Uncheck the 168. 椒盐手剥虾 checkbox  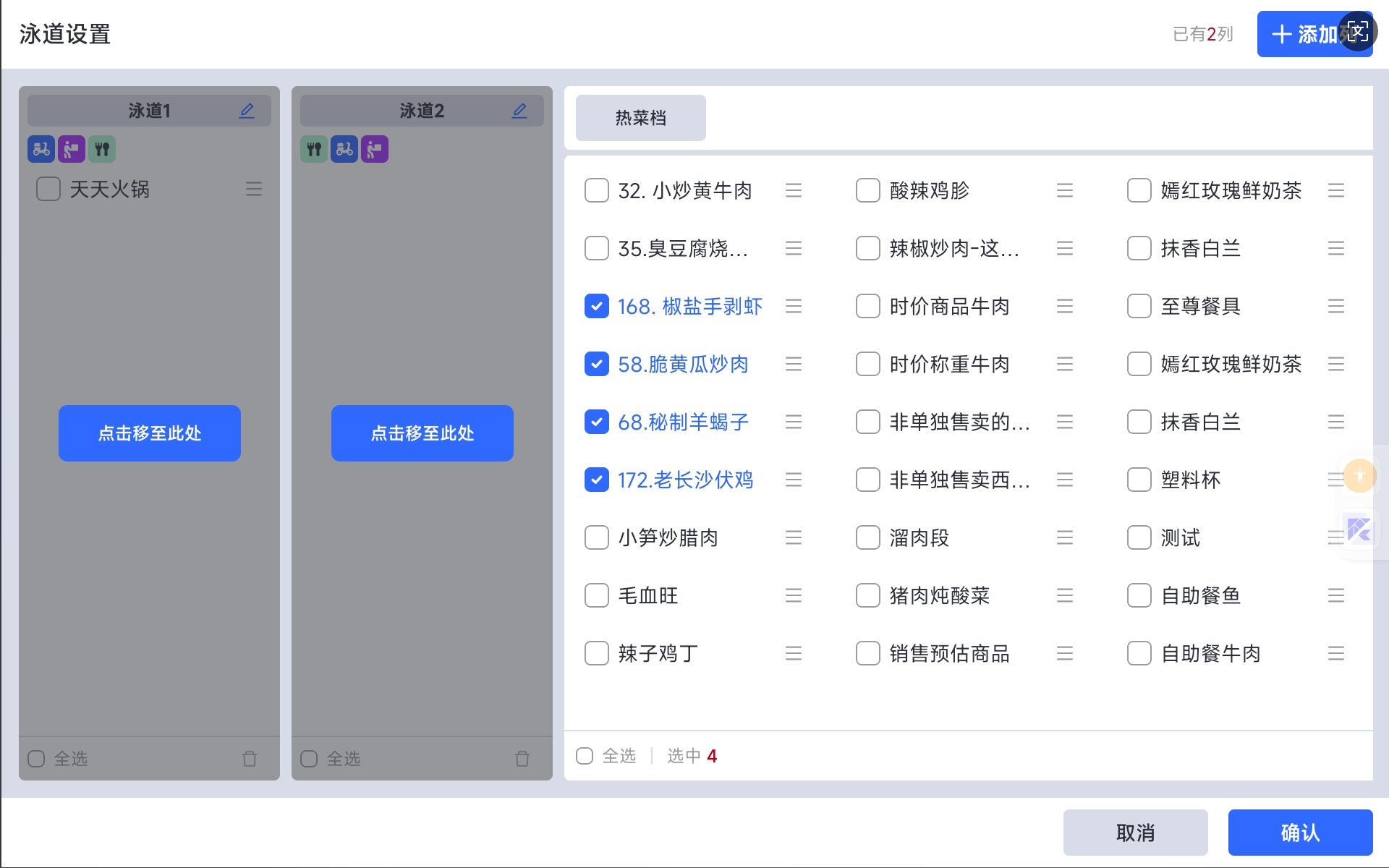click(596, 307)
